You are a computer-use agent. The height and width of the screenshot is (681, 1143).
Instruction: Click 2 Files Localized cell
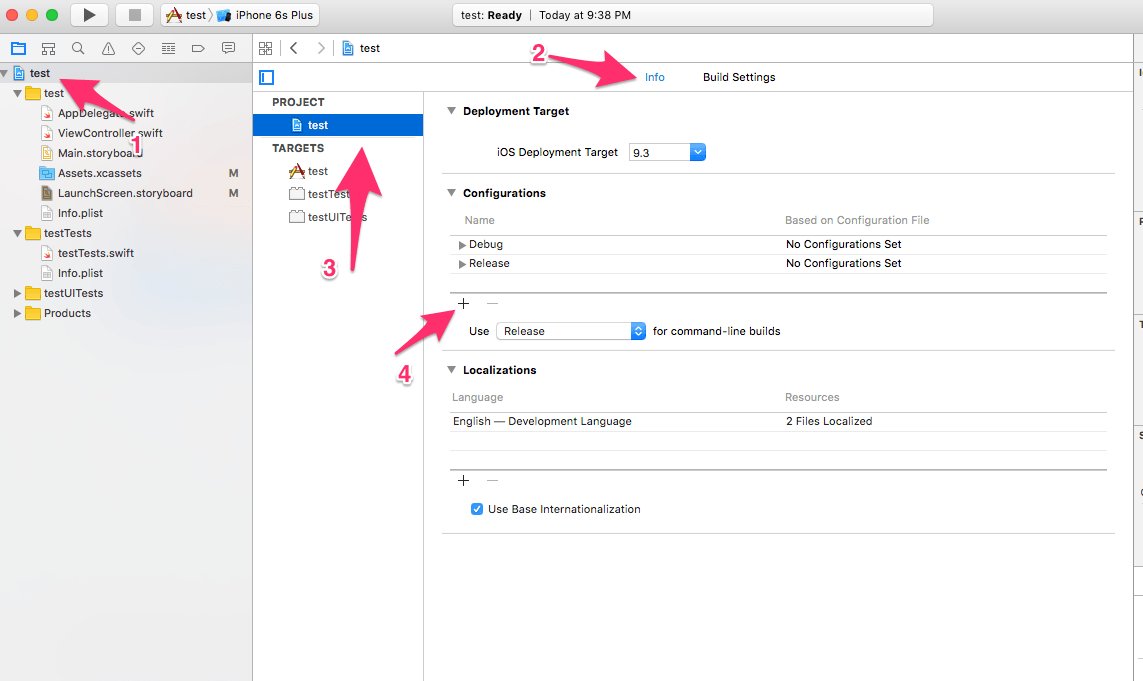pyautogui.click(x=829, y=421)
